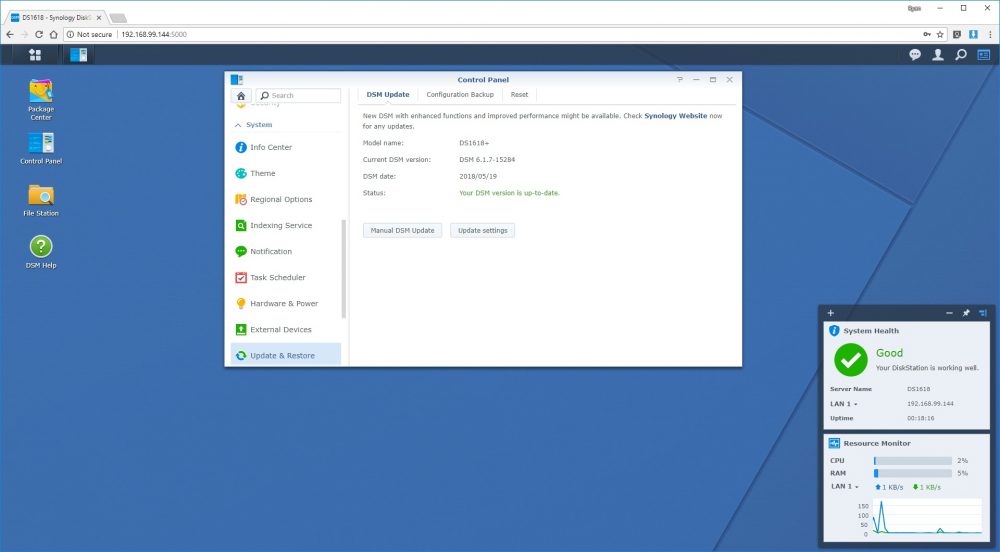Open Task Scheduler in sidebar
The image size is (1000, 552).
285,277
